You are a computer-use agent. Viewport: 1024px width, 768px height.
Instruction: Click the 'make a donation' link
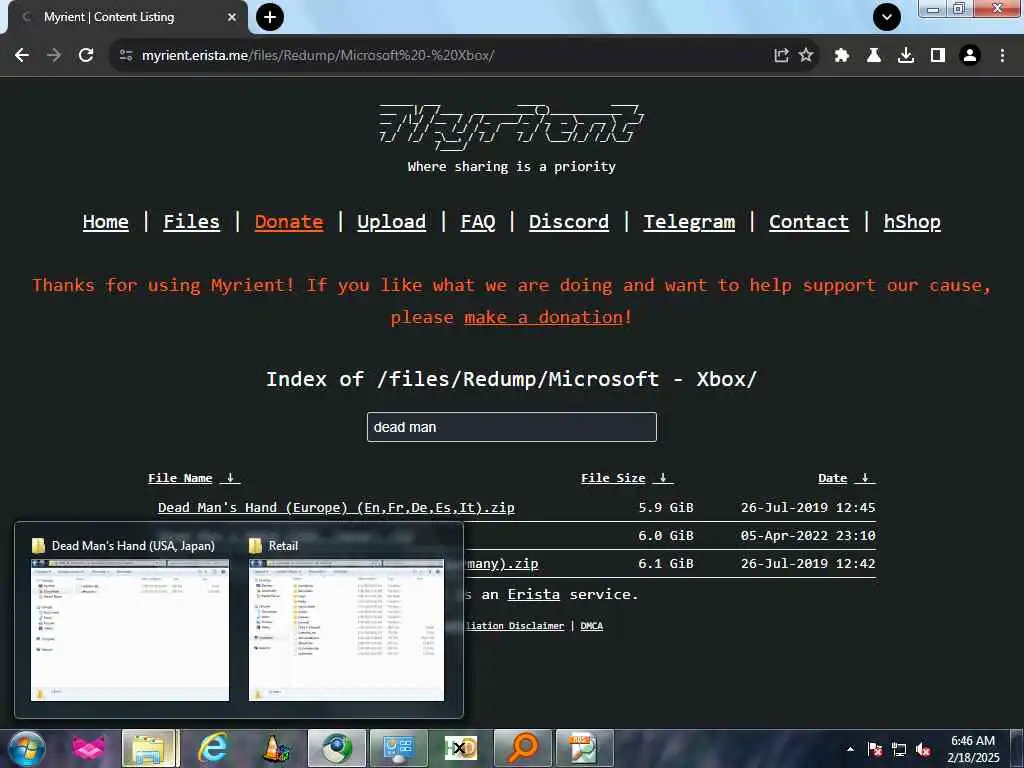[544, 317]
